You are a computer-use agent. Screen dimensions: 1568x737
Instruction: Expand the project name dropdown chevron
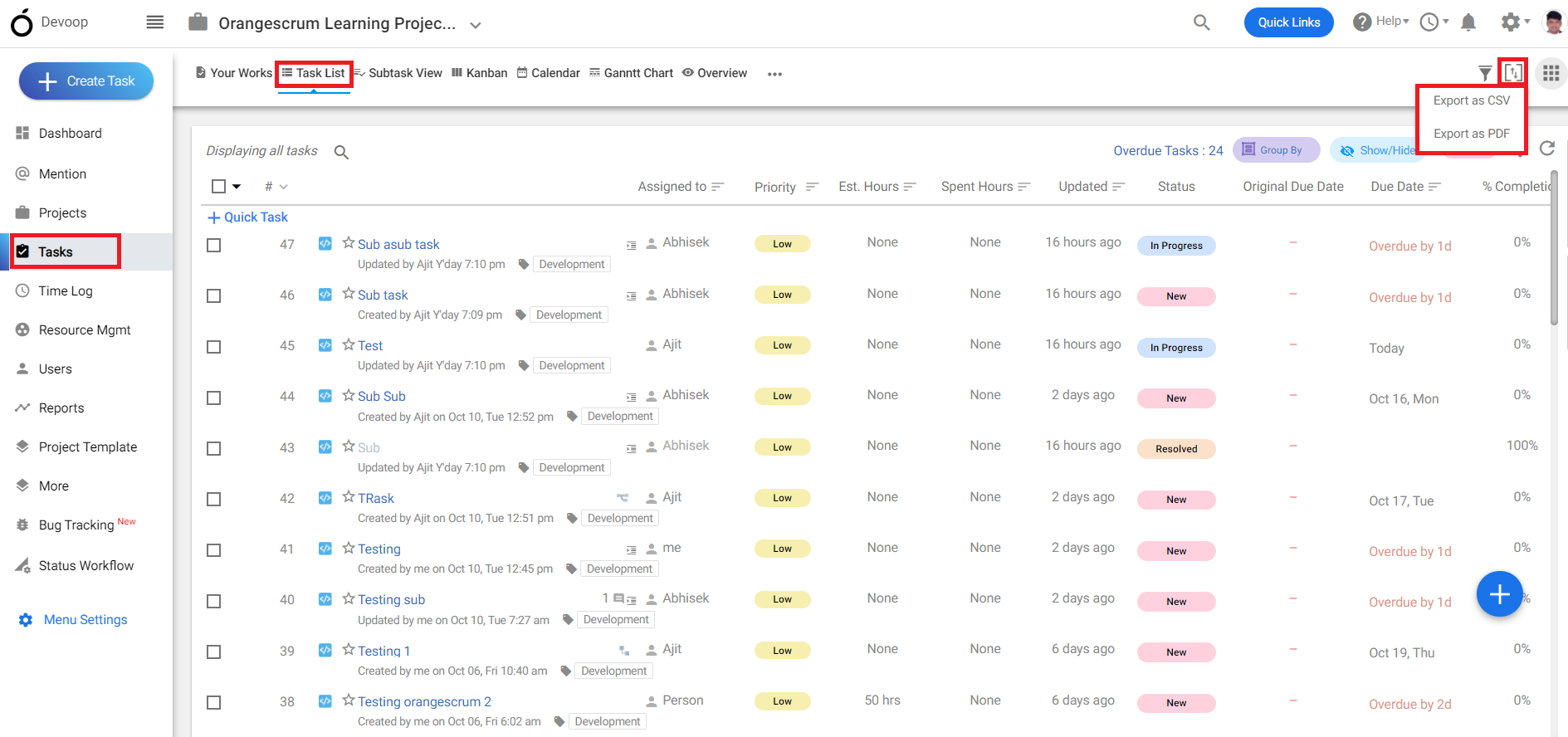[x=476, y=25]
